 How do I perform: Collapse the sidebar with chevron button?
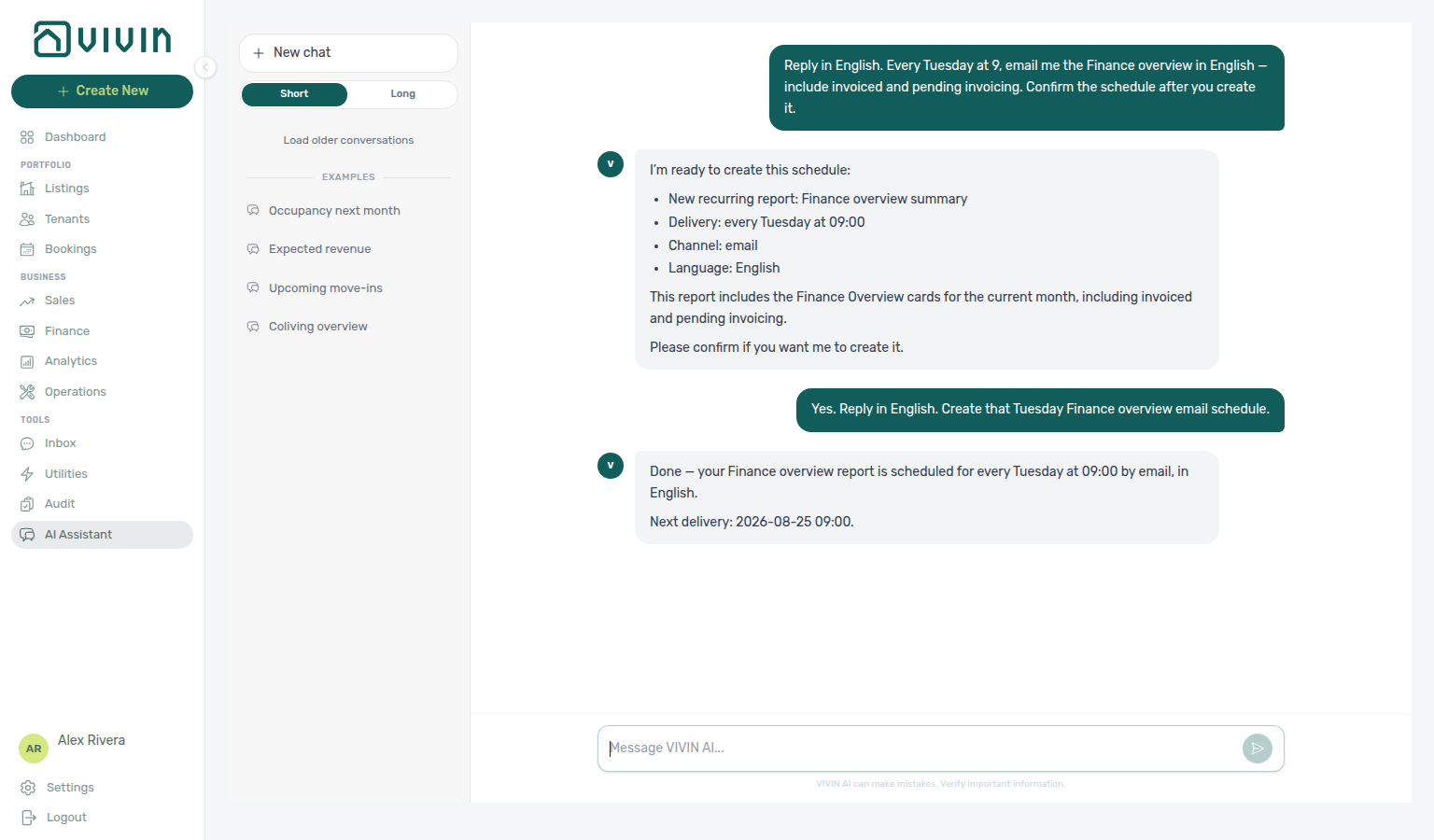pyautogui.click(x=205, y=67)
